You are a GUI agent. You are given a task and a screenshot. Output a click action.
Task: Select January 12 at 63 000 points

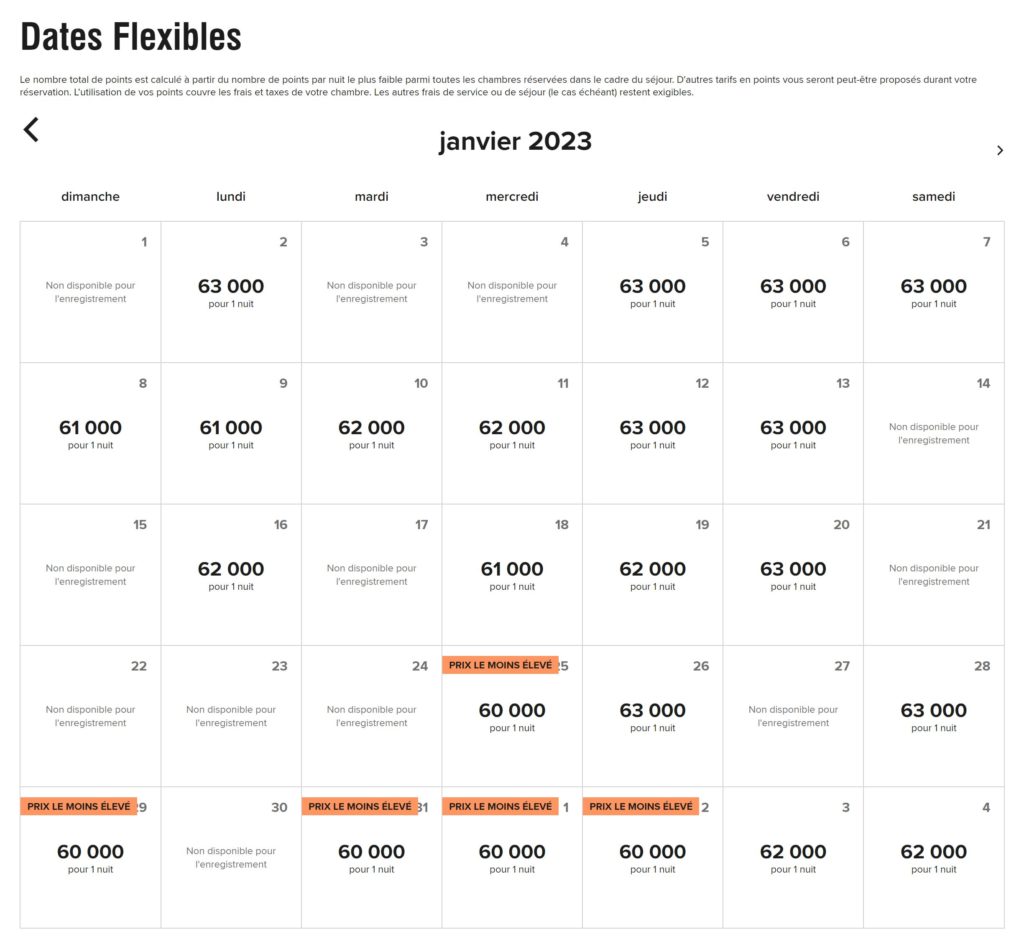[x=652, y=433]
